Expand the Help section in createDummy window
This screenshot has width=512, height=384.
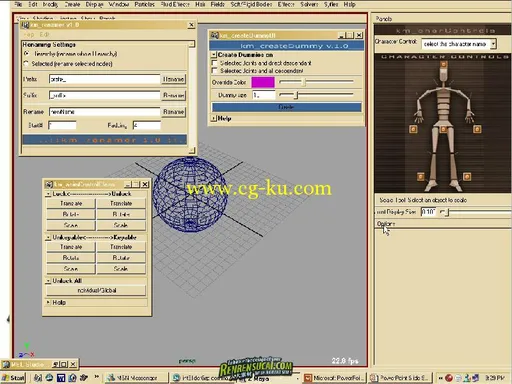214,118
